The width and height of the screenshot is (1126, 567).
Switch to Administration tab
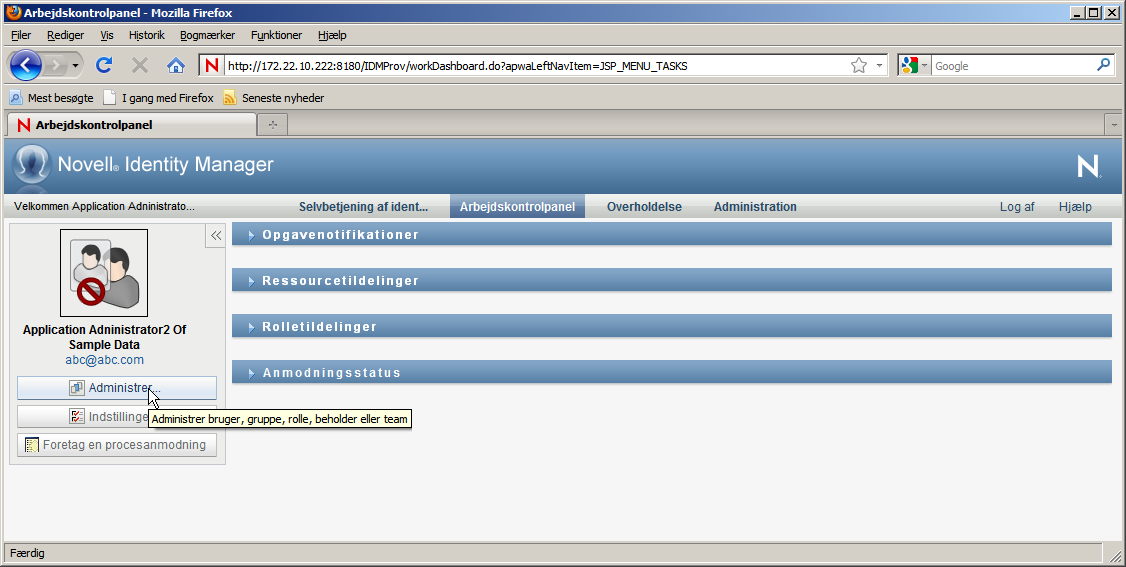755,207
